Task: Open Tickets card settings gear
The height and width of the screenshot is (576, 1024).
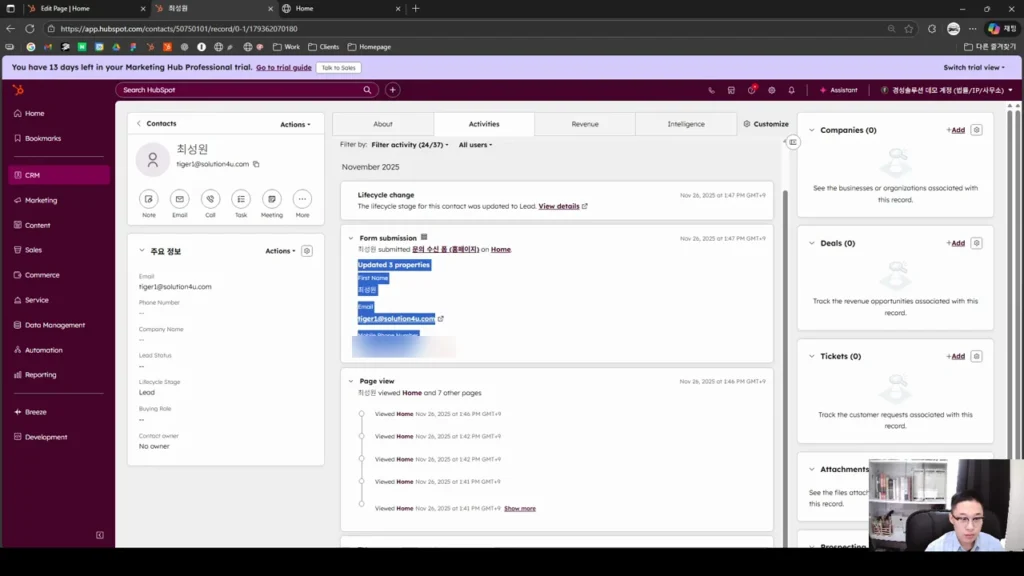Action: coord(976,356)
